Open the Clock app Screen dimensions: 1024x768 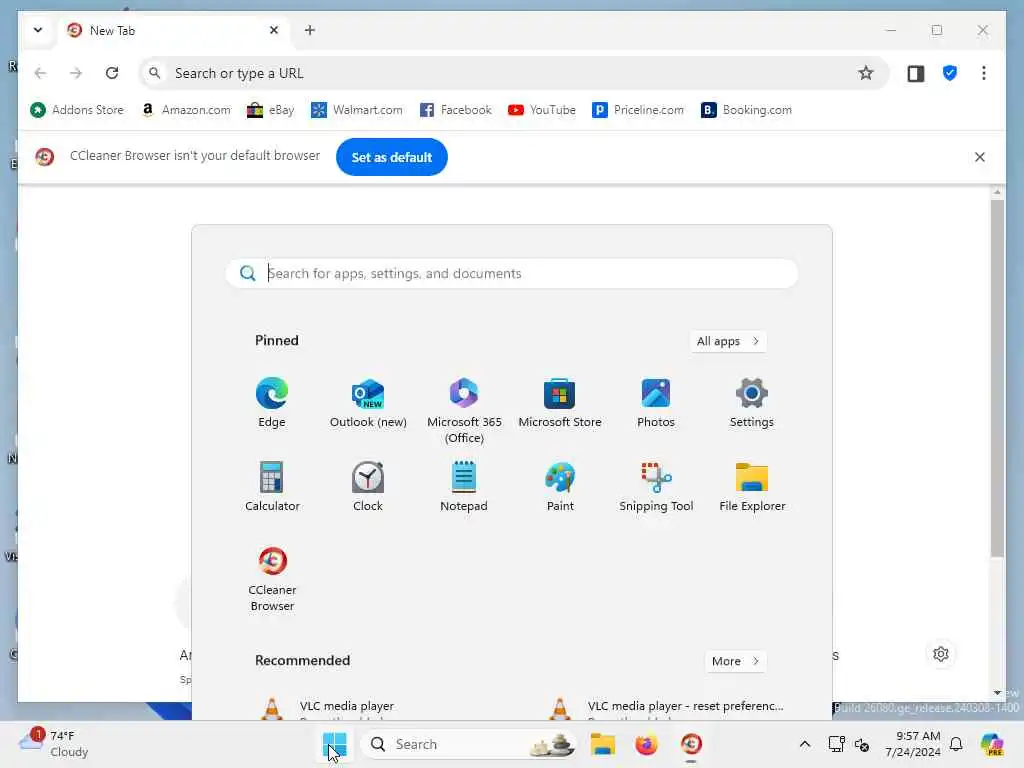[x=368, y=487]
